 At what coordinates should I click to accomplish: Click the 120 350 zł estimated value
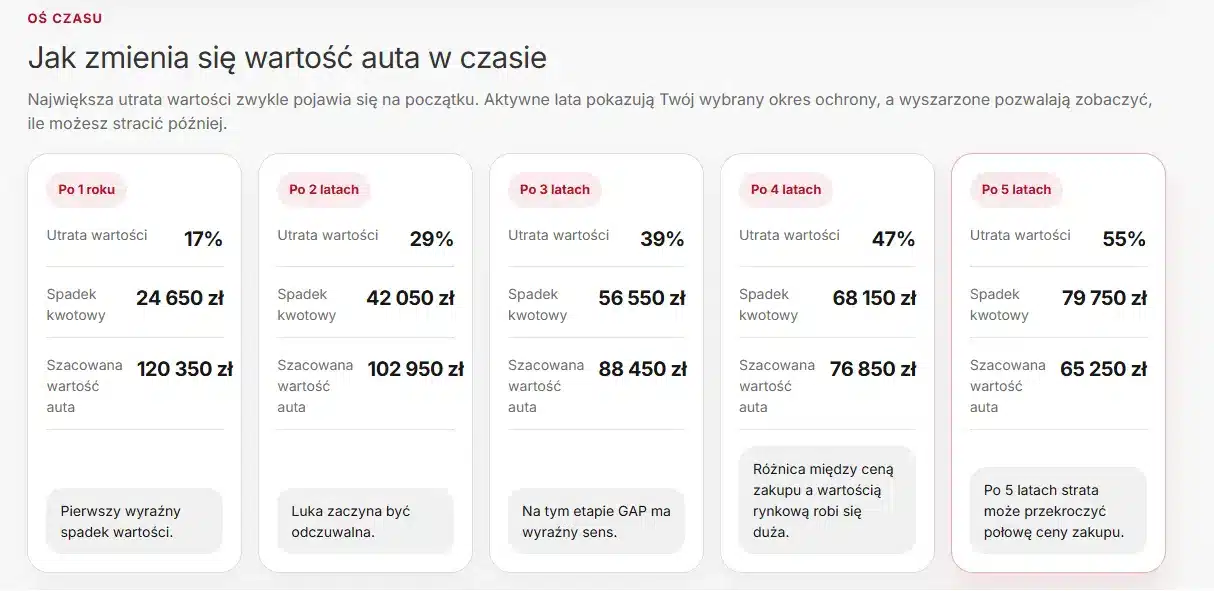185,369
